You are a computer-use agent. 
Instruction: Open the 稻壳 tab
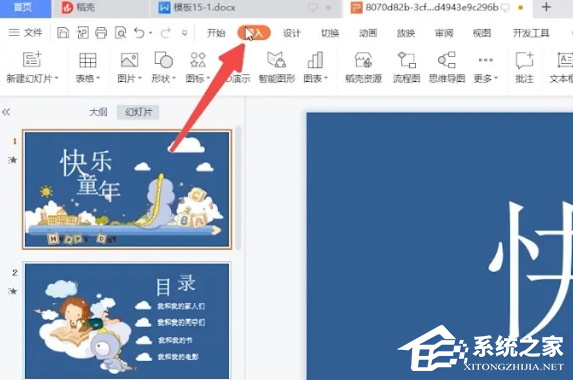click(x=79, y=8)
